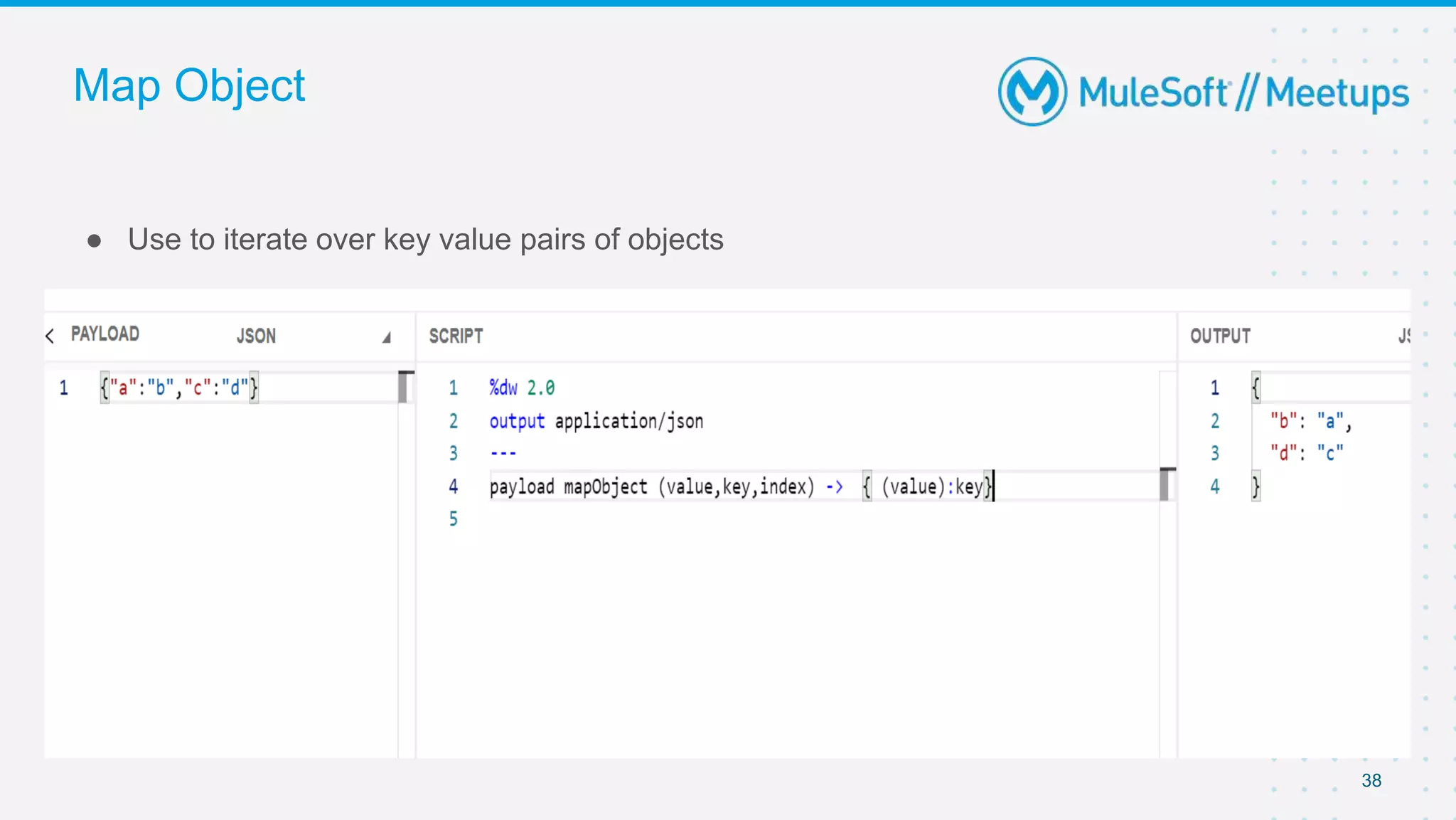Click script line 'output application/json'

[x=596, y=421]
